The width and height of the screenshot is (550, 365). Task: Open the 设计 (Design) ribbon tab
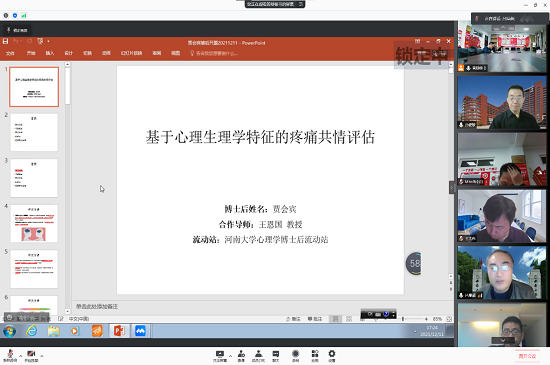68,53
